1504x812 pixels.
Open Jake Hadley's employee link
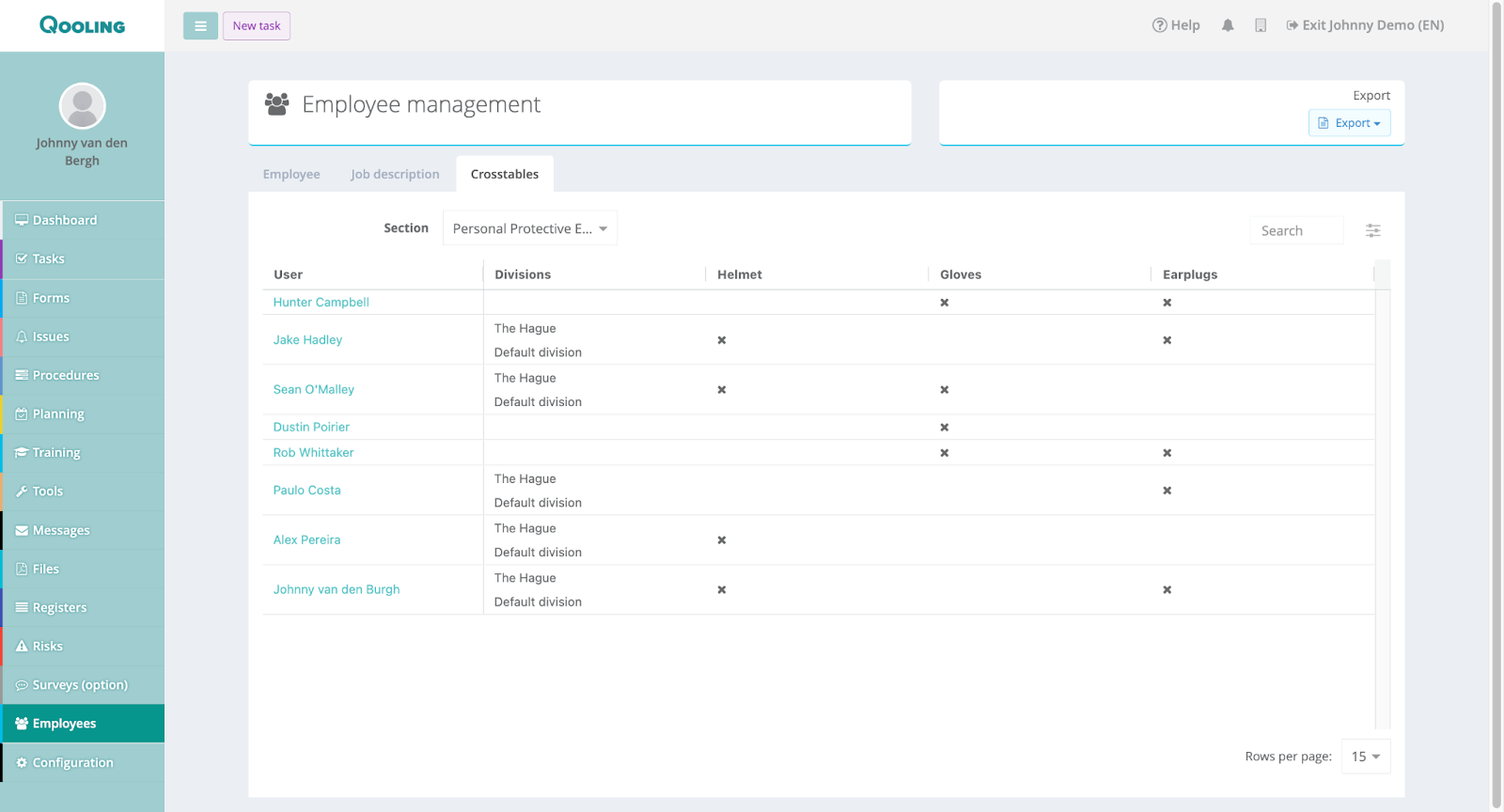[x=307, y=339]
